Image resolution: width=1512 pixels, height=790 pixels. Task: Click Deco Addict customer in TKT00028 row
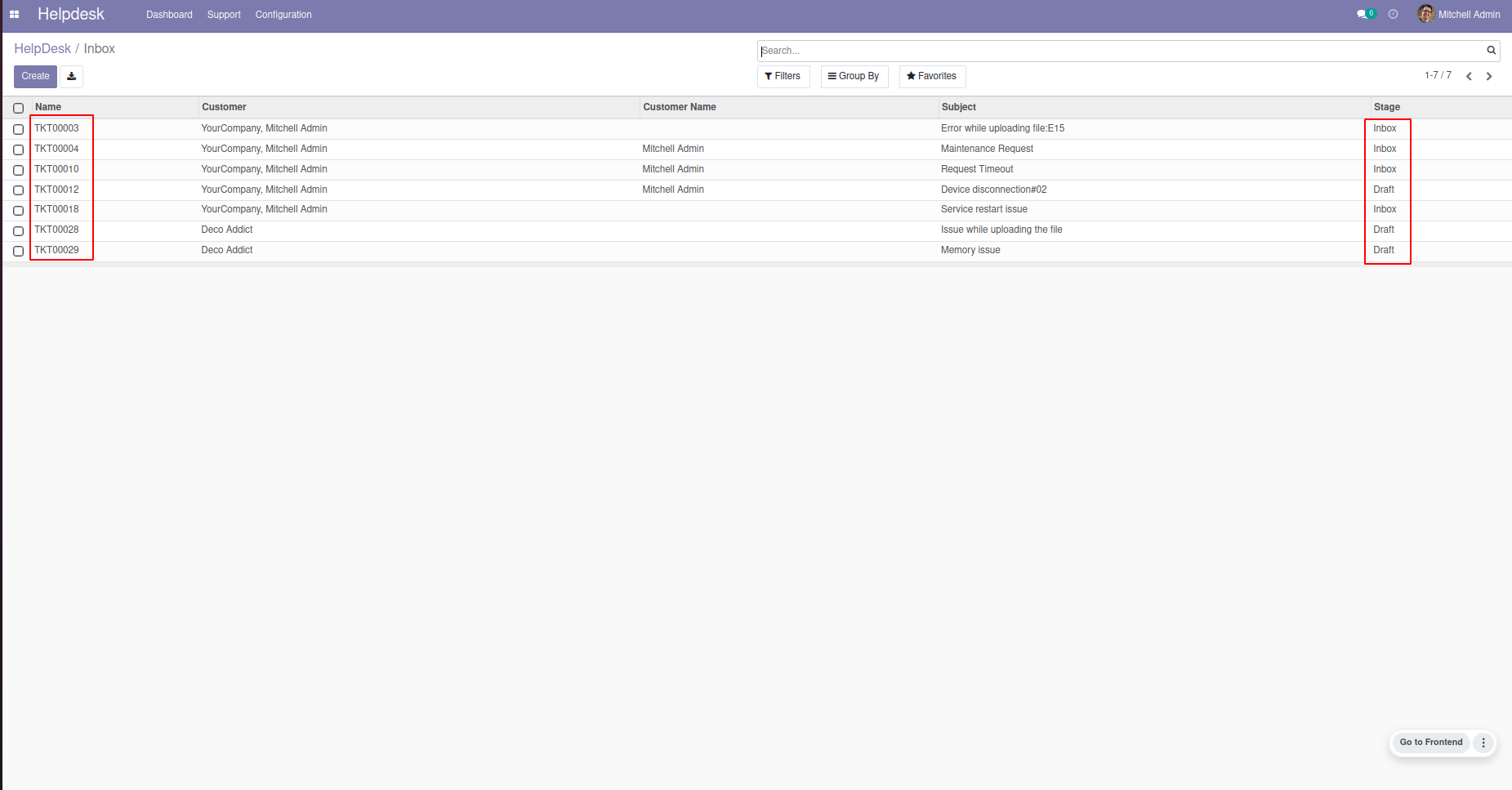coord(227,230)
